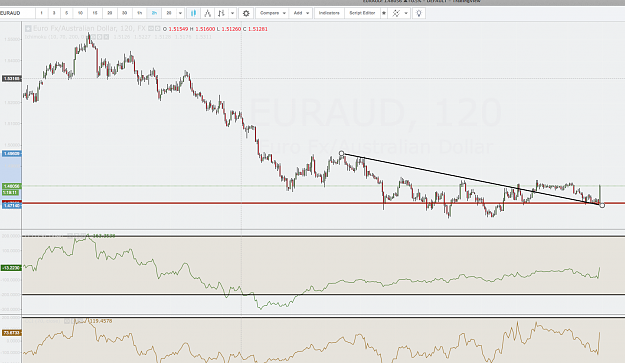This screenshot has width=625, height=363.
Task: Click the green -13.2230 indicator value label
Action: pyautogui.click(x=11, y=268)
